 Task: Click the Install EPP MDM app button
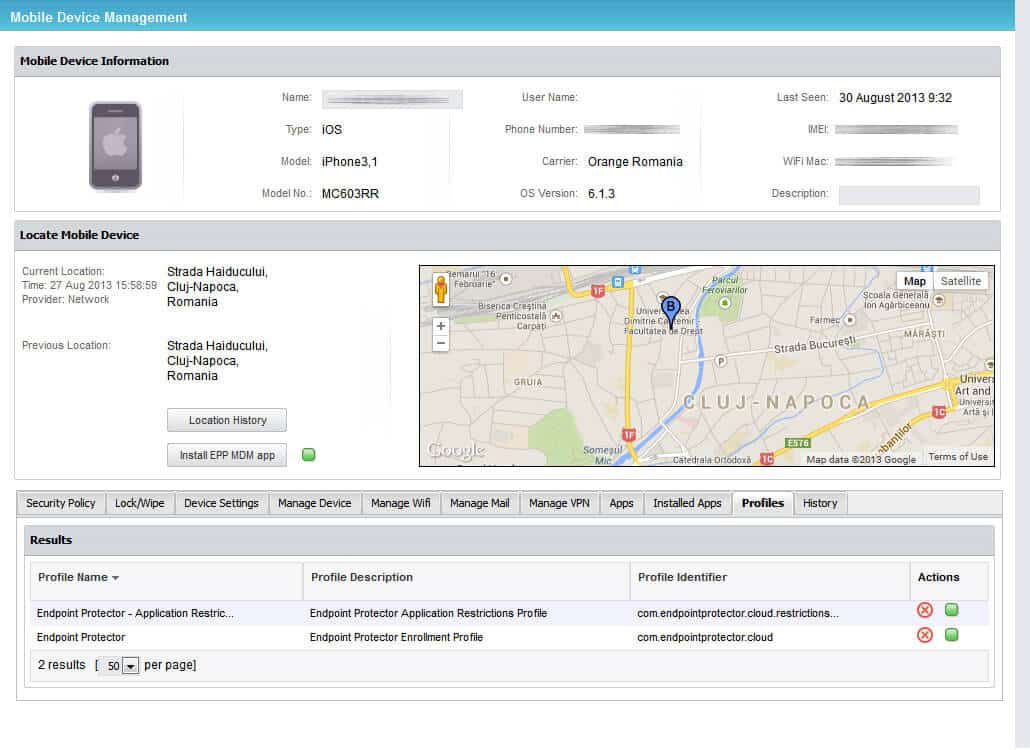(227, 455)
